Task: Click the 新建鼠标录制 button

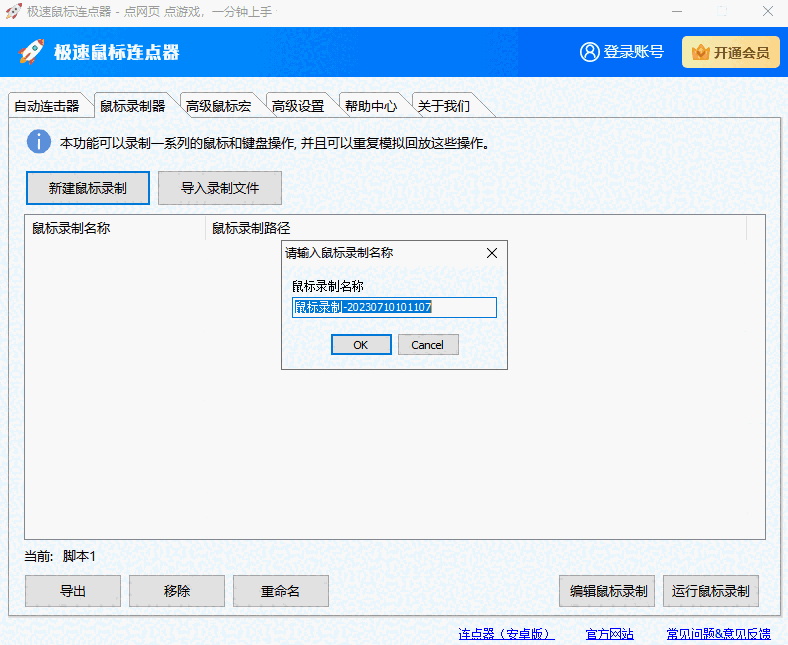Action: coord(88,187)
